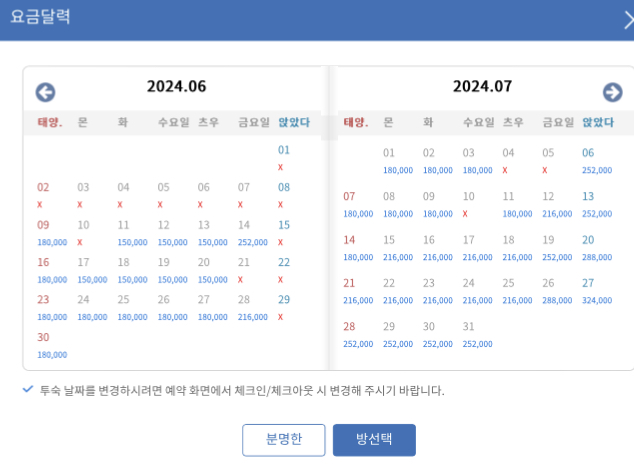Go to next month with right arrow

point(613,92)
